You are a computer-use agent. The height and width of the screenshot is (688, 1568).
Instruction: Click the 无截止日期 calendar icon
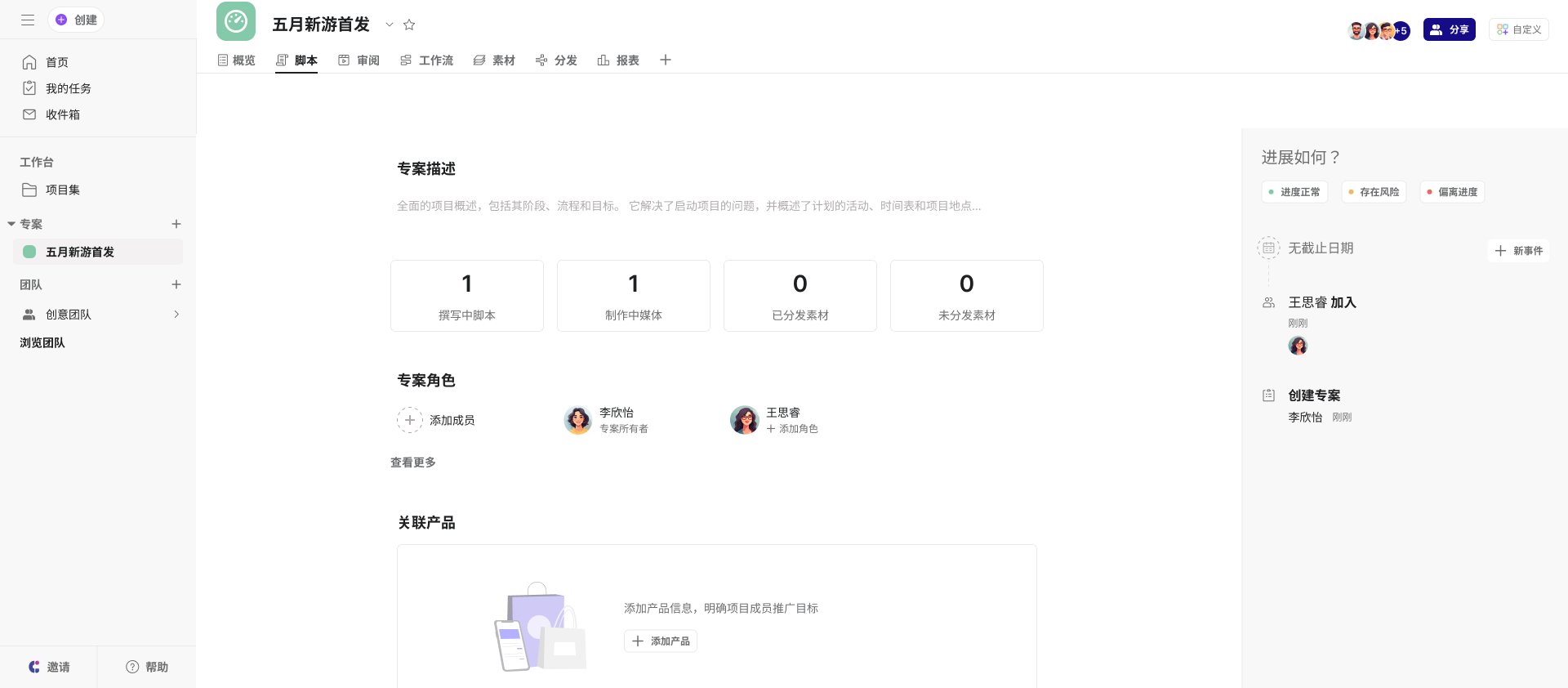coord(1268,248)
